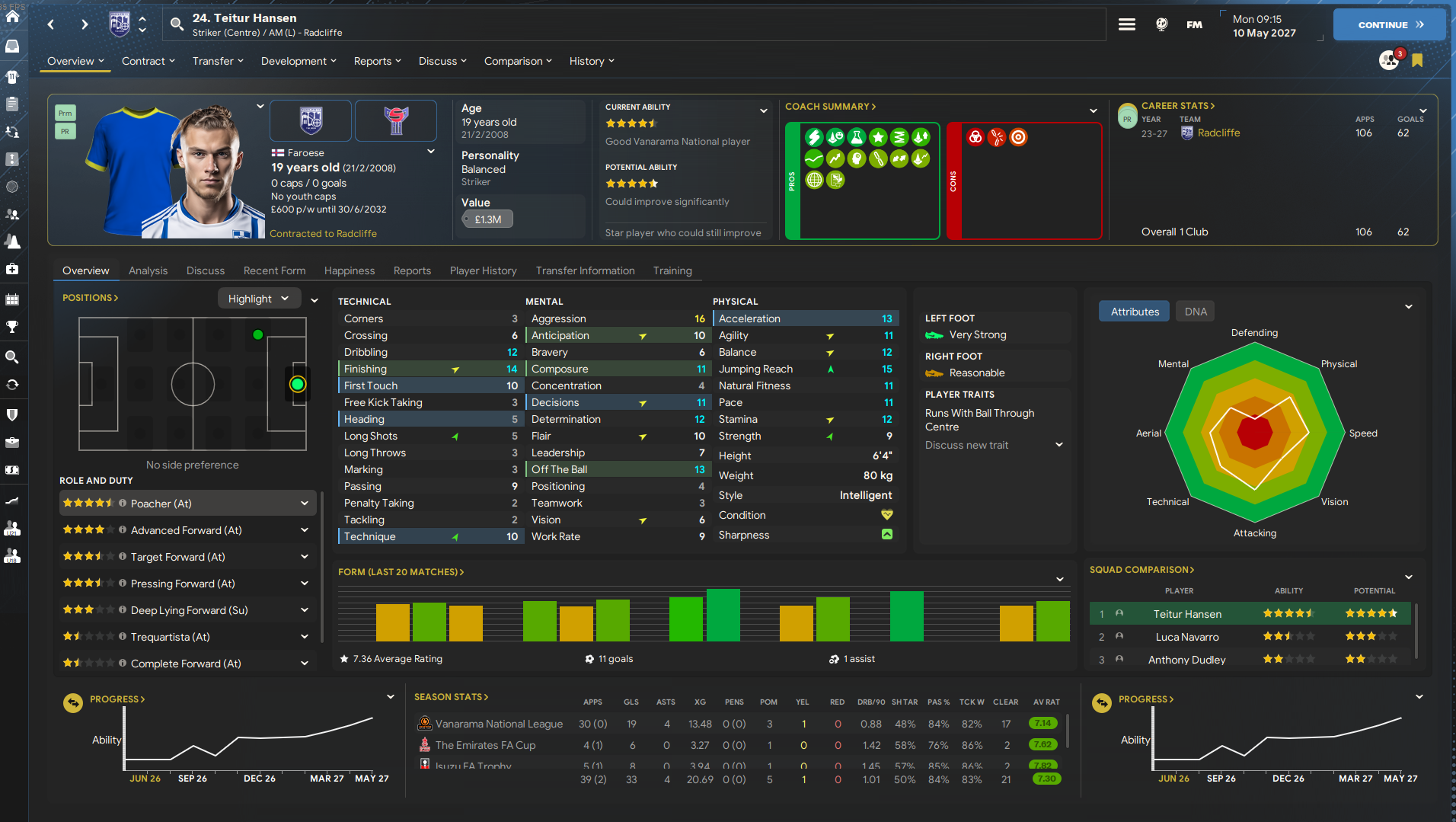Click the red target icon in Cons

pyautogui.click(x=1018, y=137)
